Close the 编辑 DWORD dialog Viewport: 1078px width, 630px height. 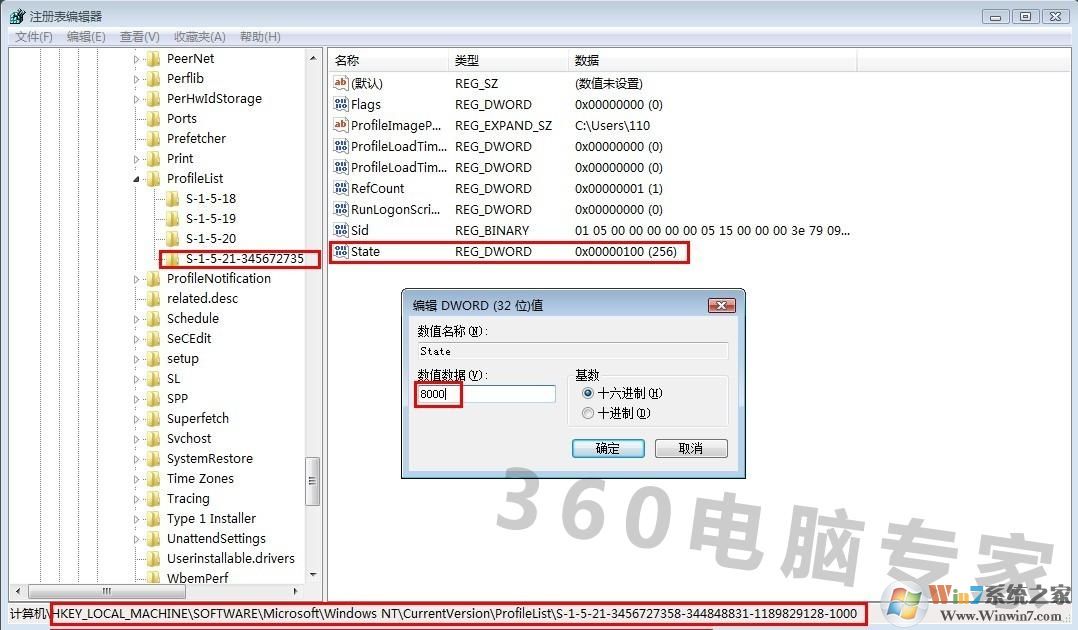point(722,305)
